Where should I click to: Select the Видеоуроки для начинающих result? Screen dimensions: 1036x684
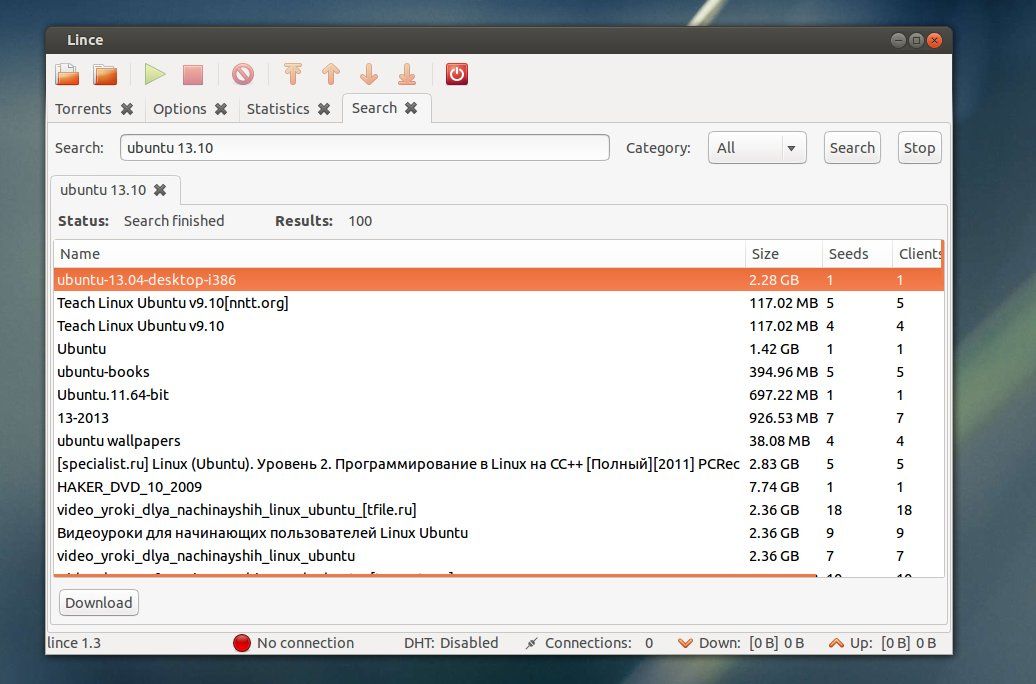point(498,533)
